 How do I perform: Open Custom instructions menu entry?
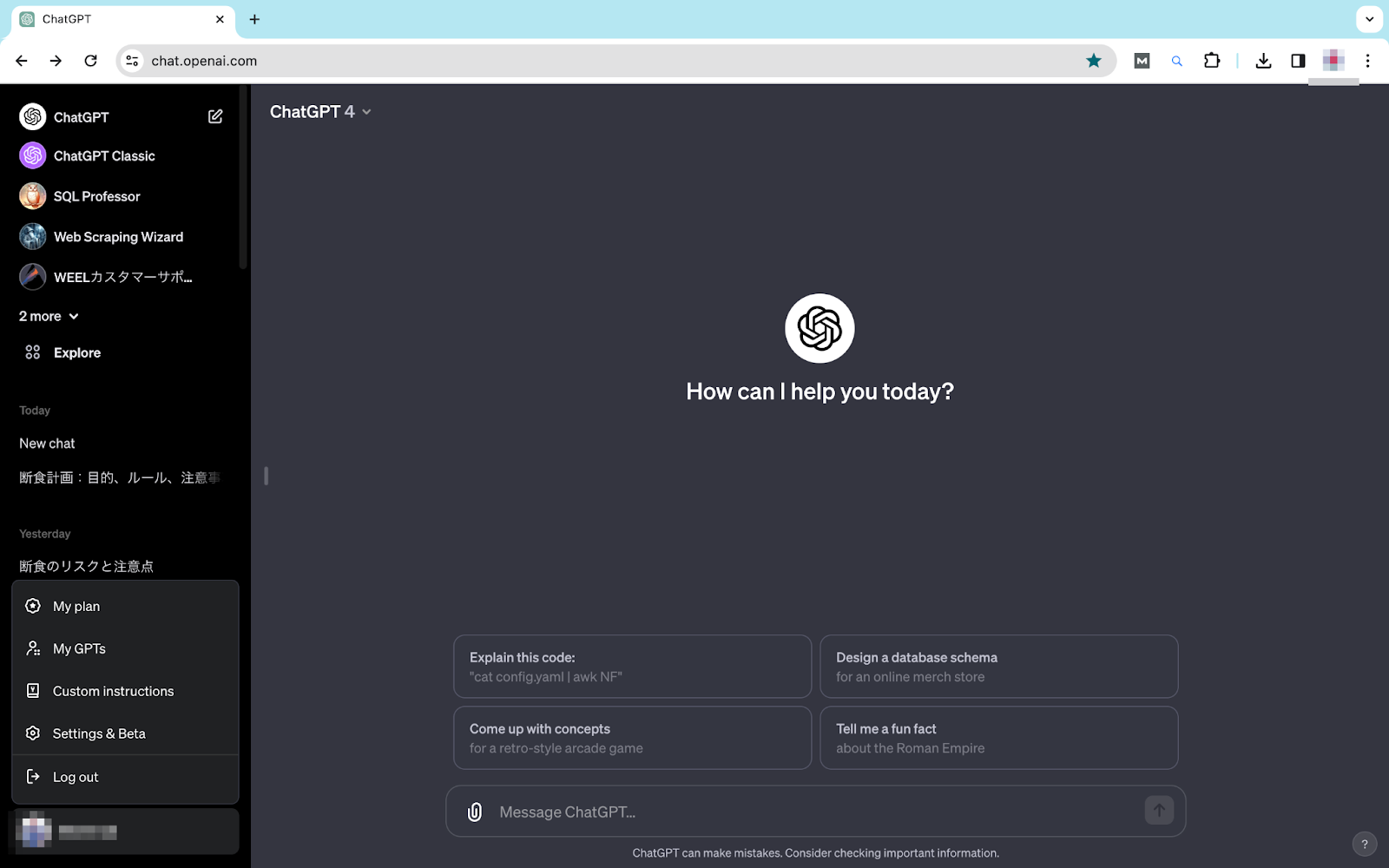point(125,691)
